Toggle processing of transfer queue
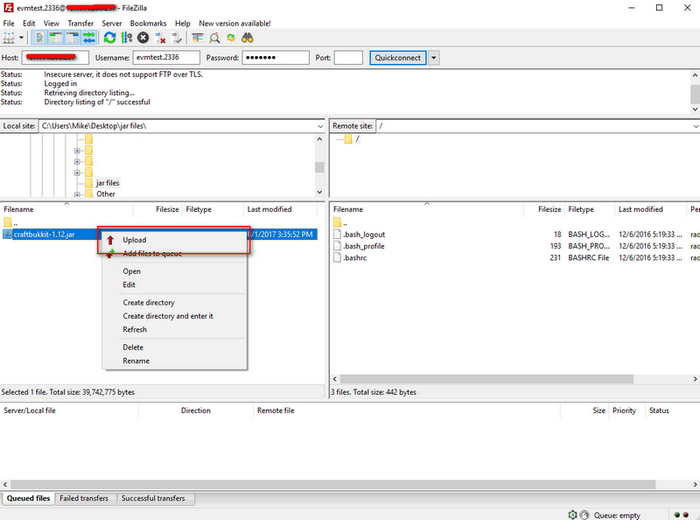 [127, 38]
